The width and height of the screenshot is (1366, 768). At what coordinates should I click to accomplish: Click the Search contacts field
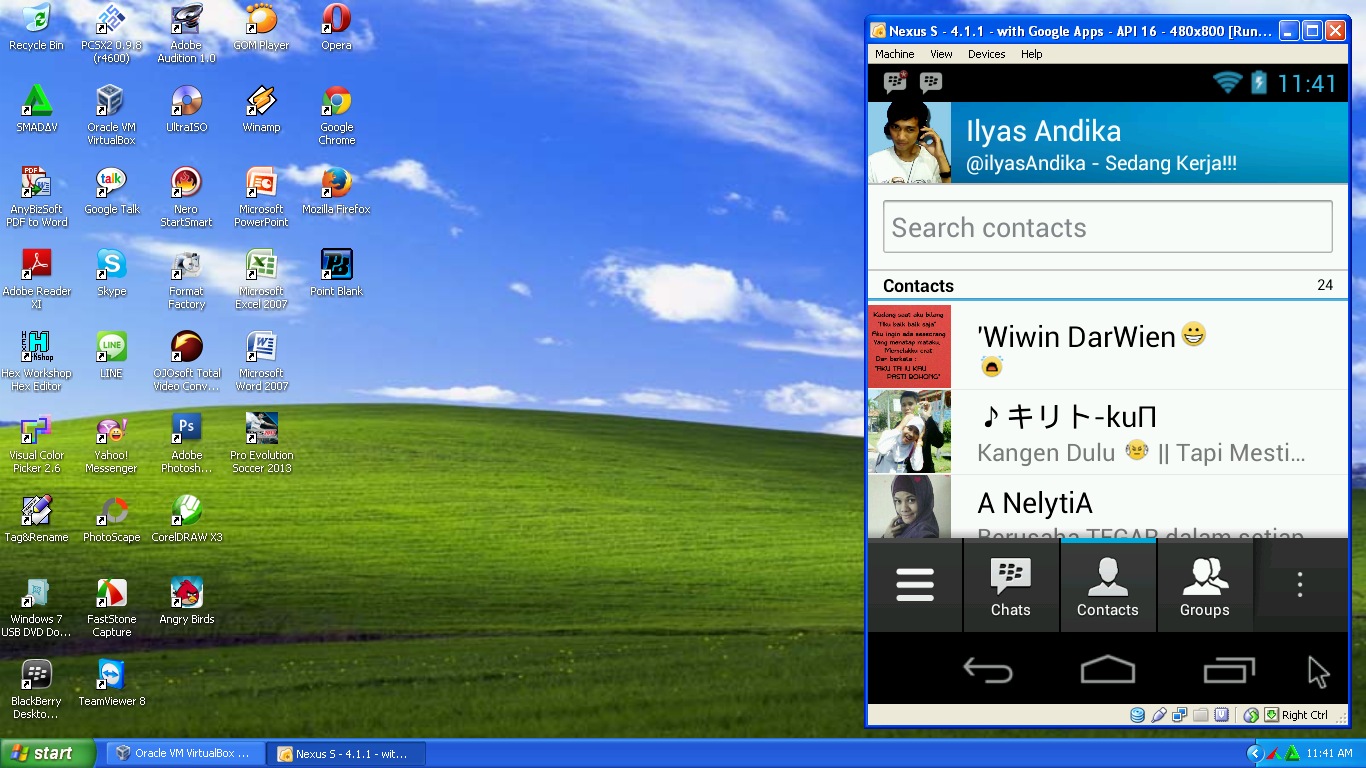[1107, 227]
